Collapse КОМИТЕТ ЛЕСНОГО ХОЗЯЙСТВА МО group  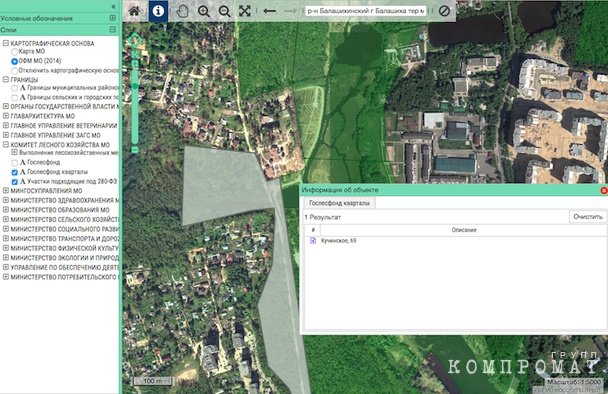tap(6, 144)
